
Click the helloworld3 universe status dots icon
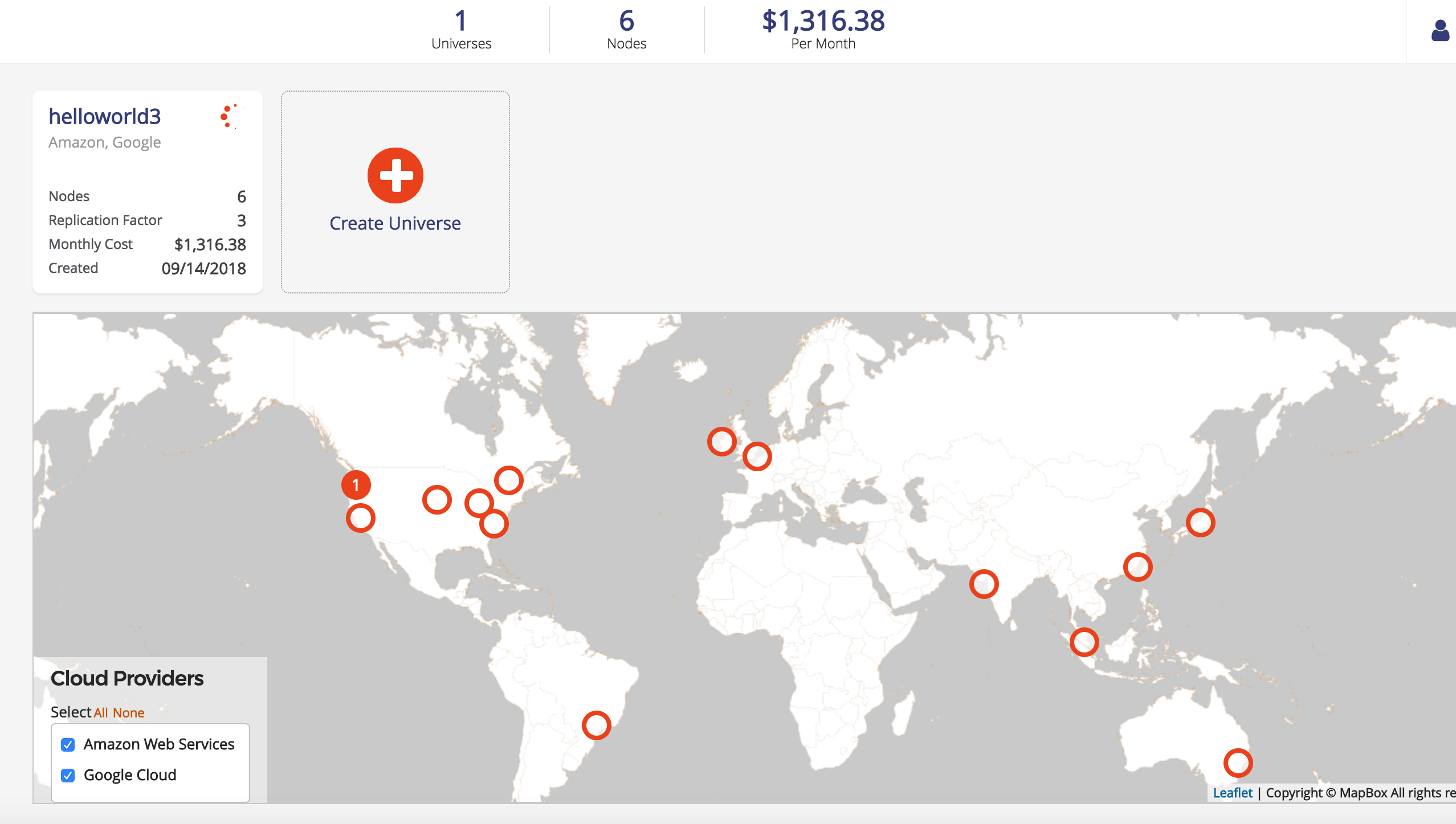click(x=229, y=116)
